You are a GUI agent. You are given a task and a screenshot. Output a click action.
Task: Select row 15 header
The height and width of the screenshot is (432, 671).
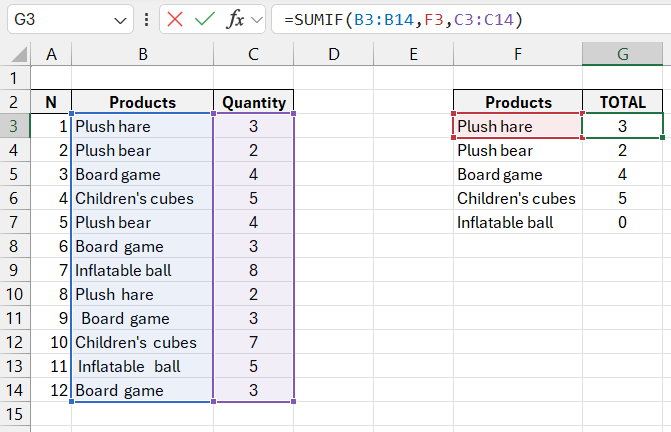point(15,414)
